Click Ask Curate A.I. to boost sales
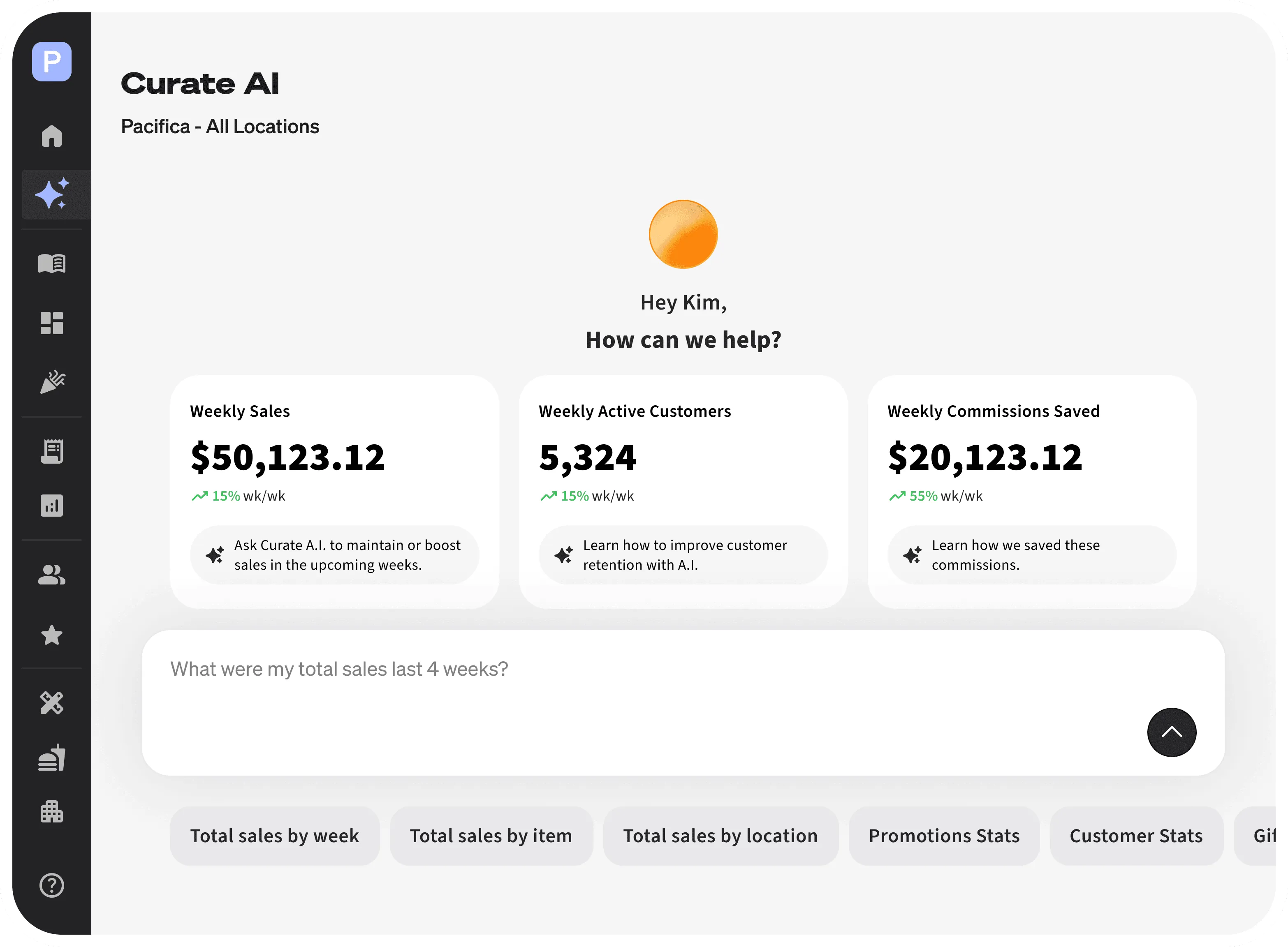Screen dimensions: 1288x947 pos(335,555)
